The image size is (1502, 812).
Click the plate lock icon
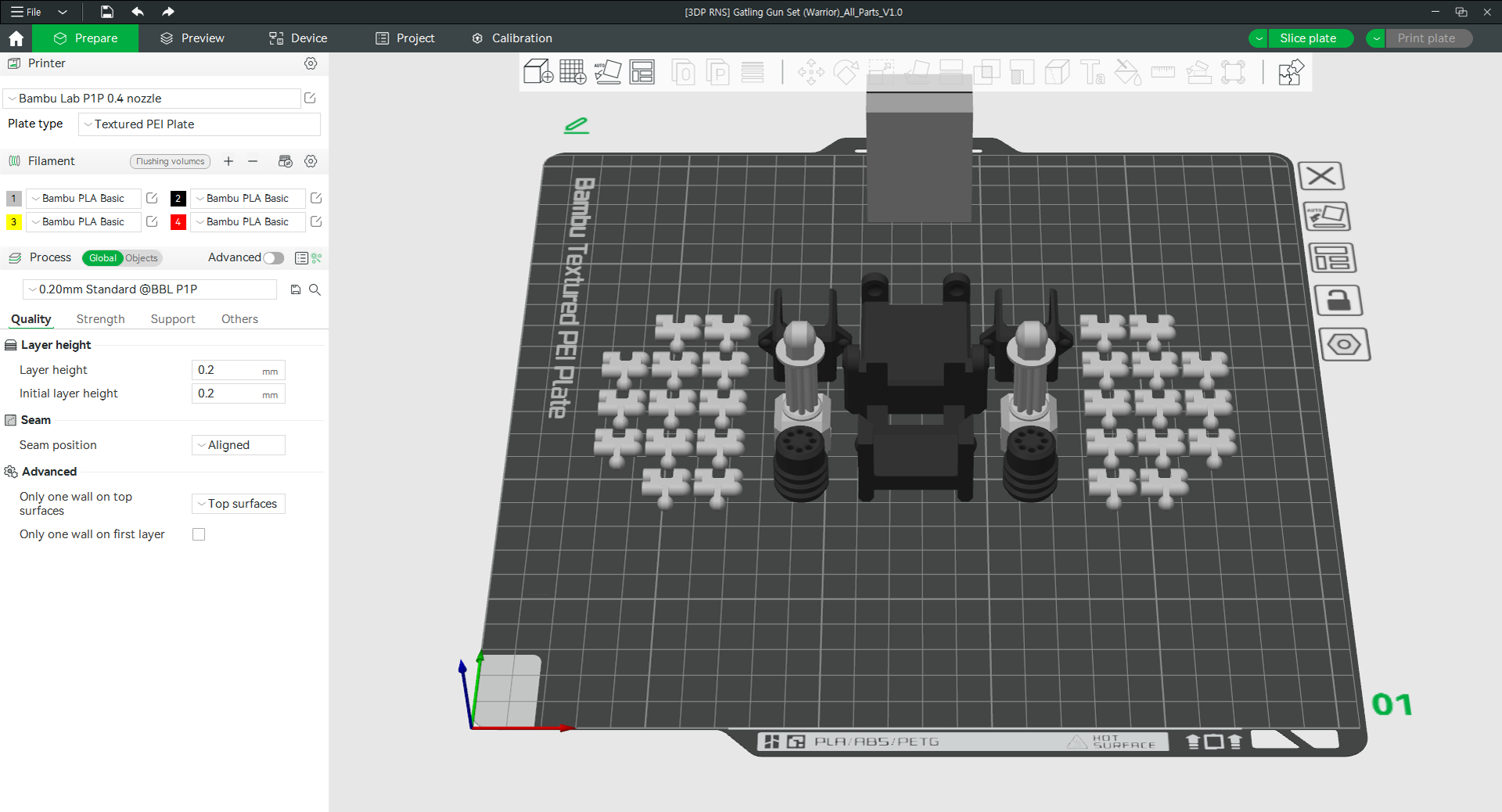coord(1338,300)
